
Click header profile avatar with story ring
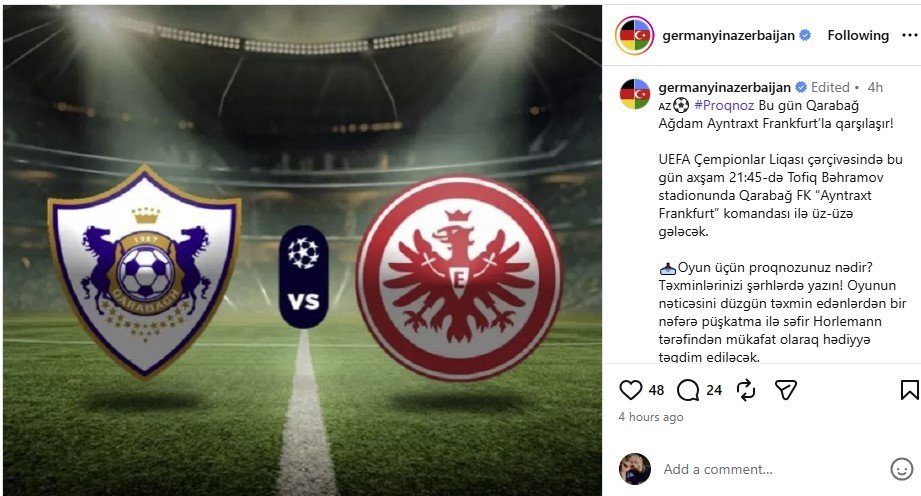(x=634, y=35)
